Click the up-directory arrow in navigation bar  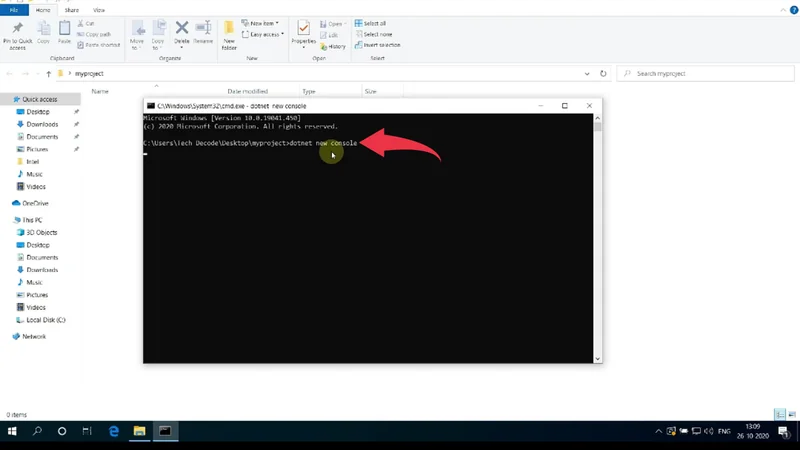click(48, 74)
